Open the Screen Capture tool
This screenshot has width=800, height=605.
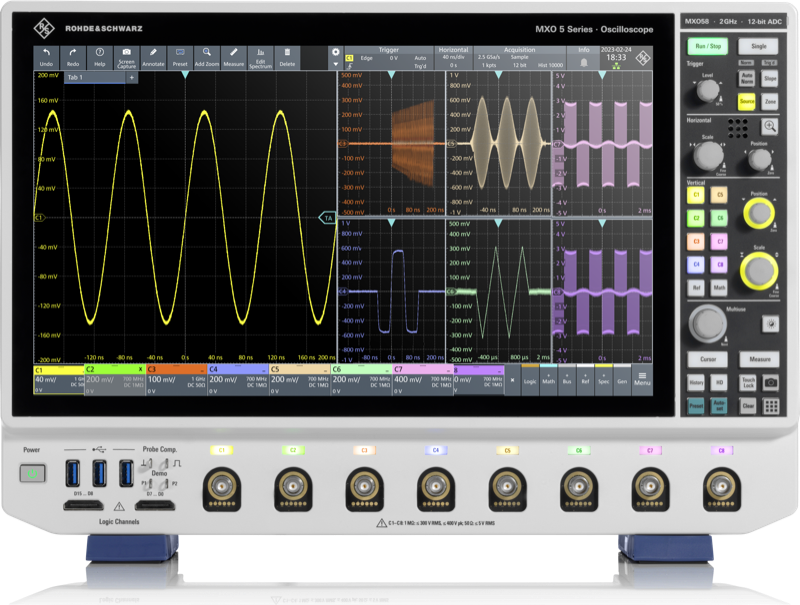126,56
